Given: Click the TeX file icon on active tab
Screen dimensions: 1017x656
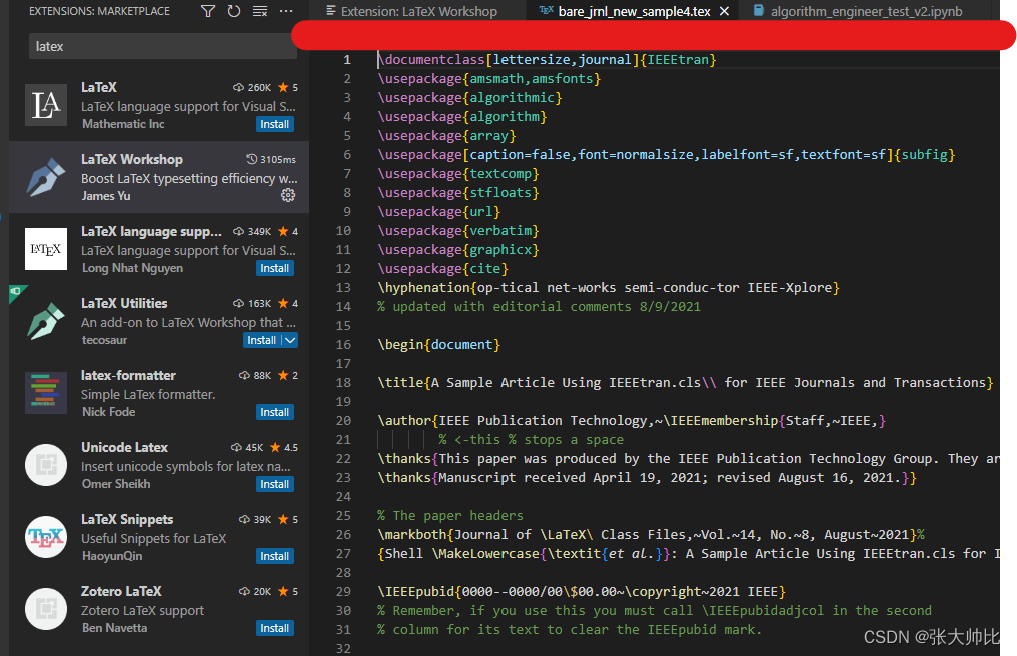Looking at the screenshot, I should click(x=547, y=10).
